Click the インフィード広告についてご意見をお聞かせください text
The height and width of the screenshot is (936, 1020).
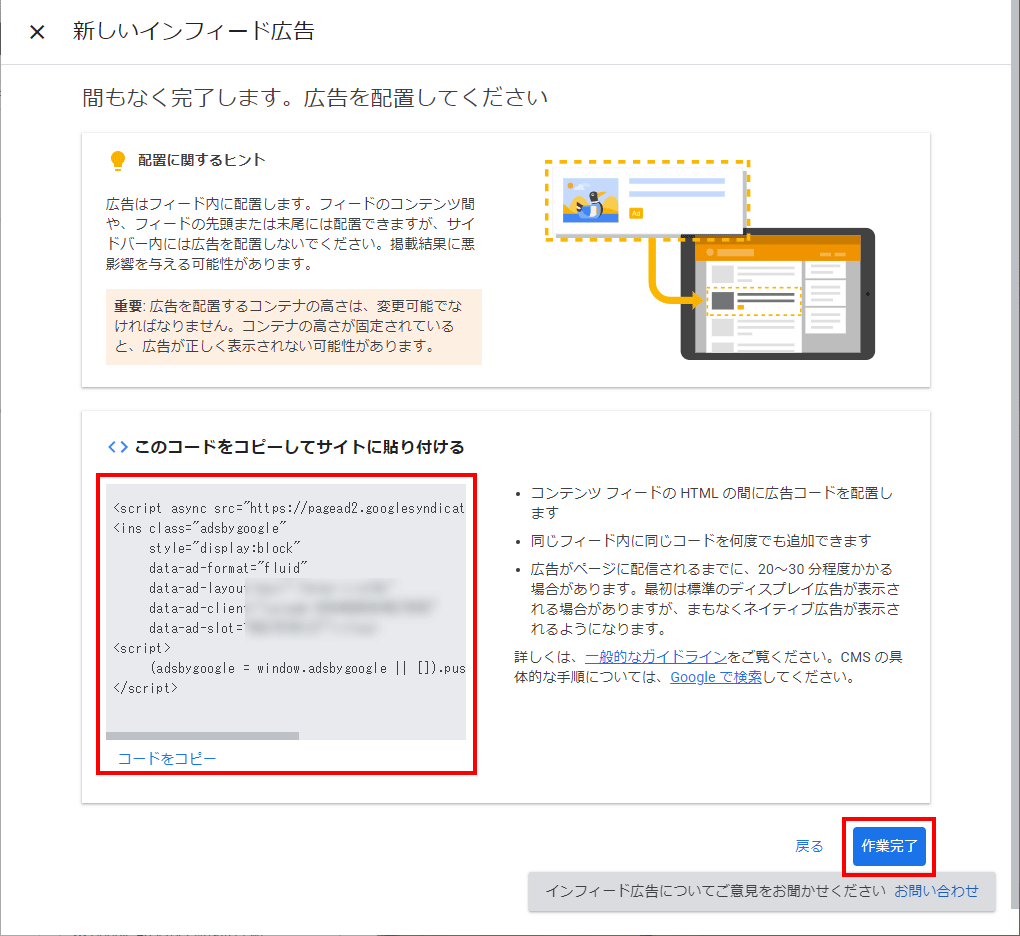(x=716, y=891)
